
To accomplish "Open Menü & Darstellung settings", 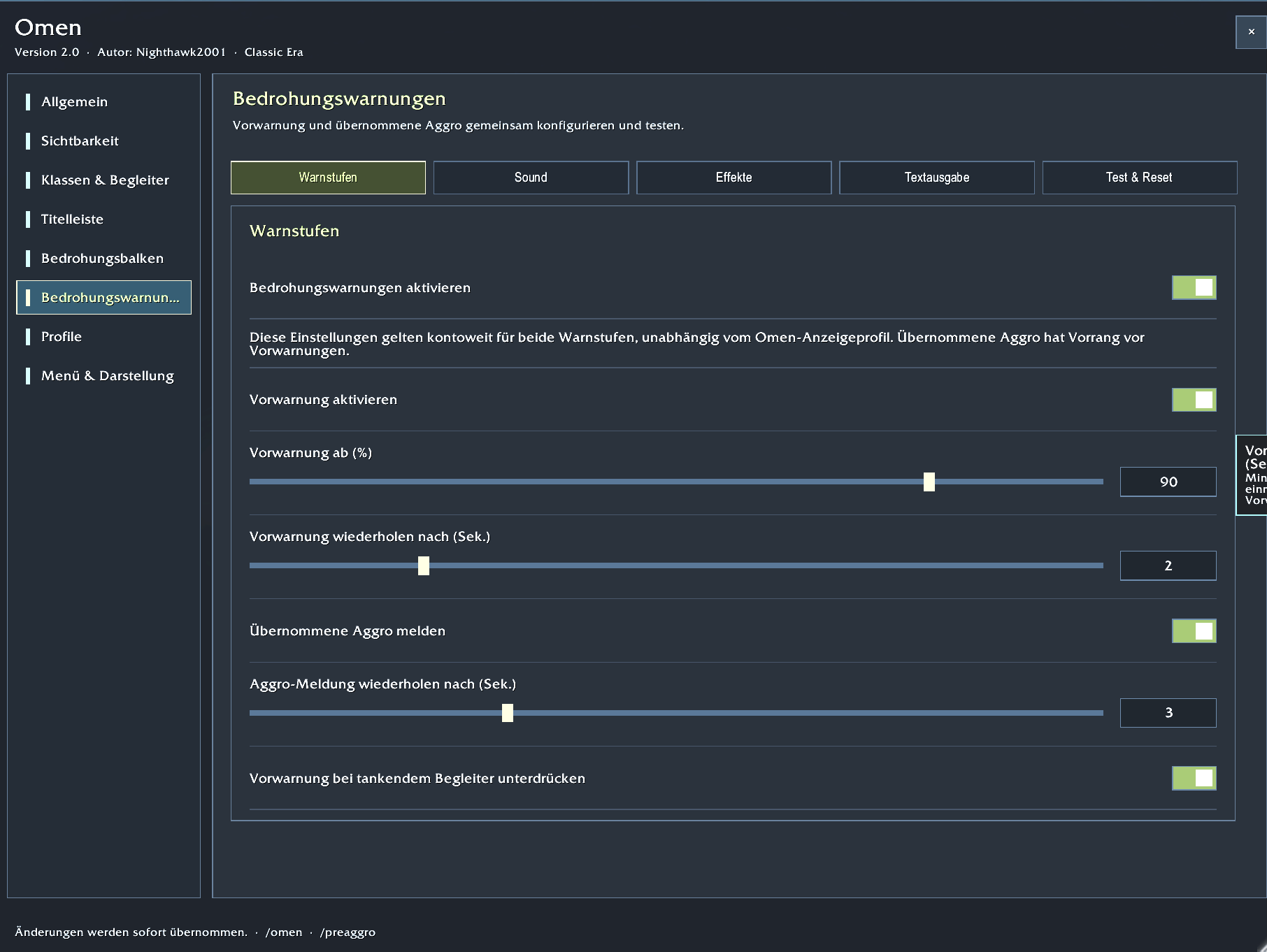I will [103, 376].
